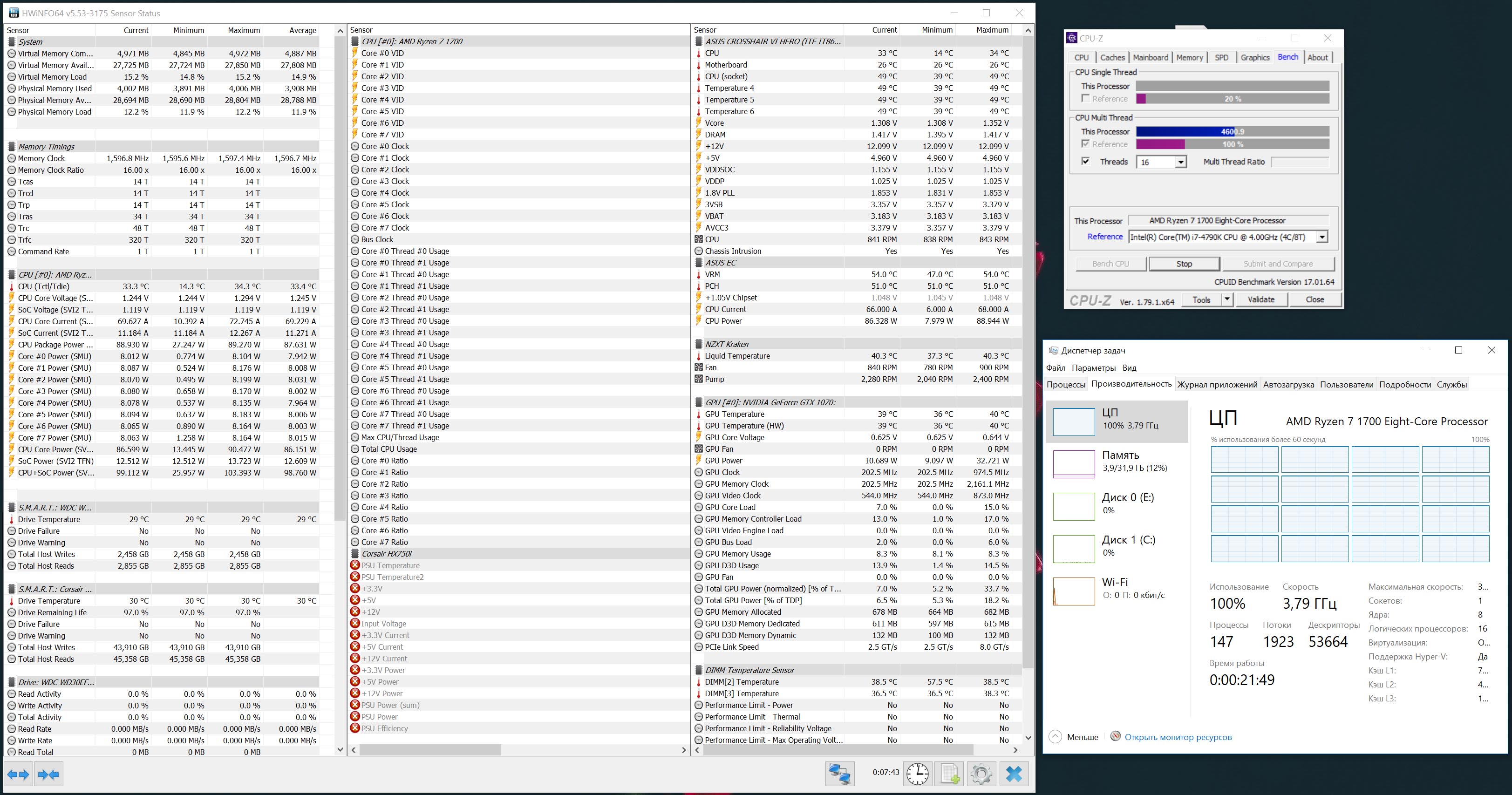The image size is (1512, 795).
Task: Switch to the Mainboard tab in CPU-Z
Action: pyautogui.click(x=1150, y=57)
